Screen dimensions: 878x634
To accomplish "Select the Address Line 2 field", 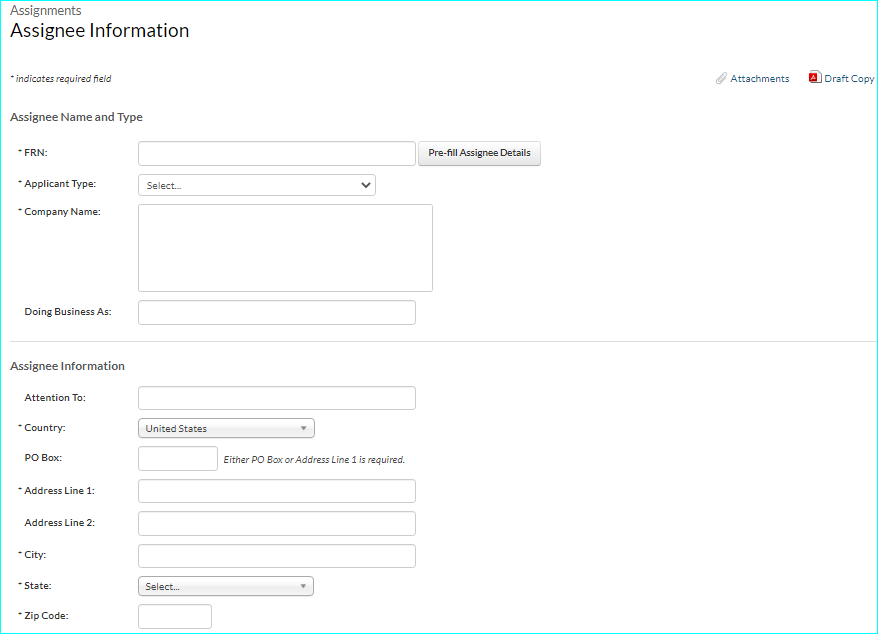I will click(x=276, y=523).
